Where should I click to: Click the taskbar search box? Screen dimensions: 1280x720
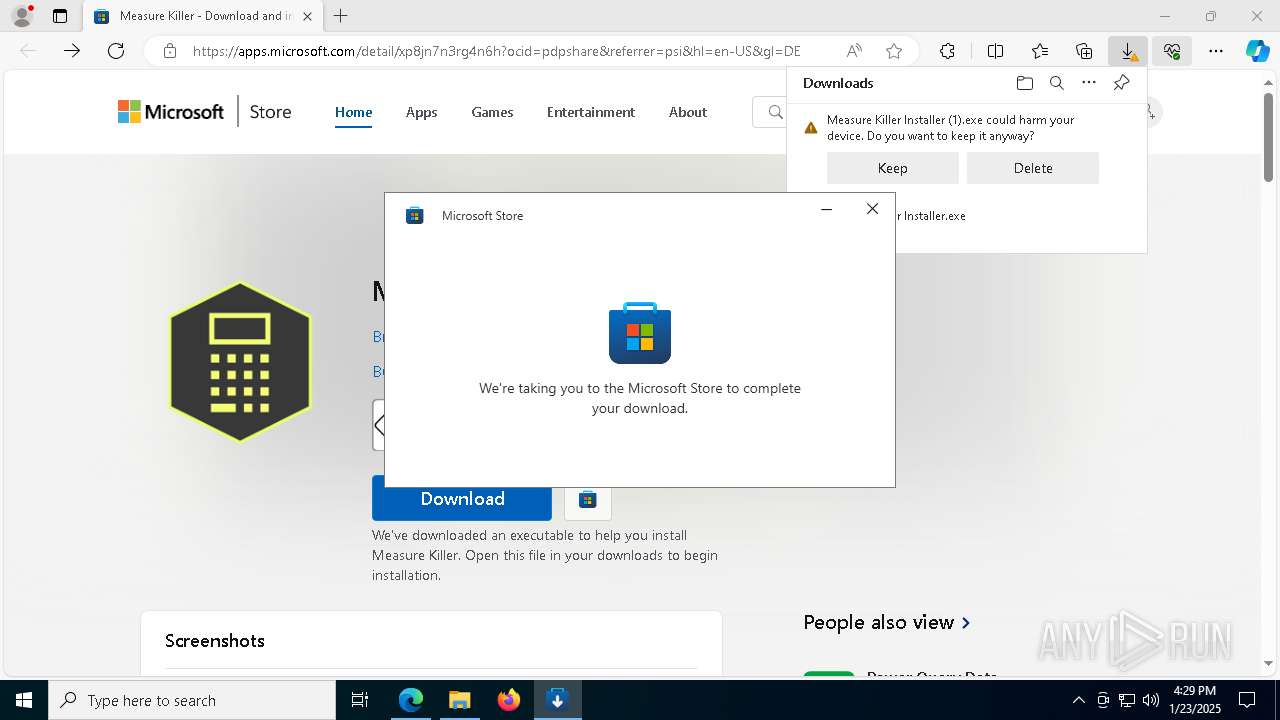[x=192, y=700]
